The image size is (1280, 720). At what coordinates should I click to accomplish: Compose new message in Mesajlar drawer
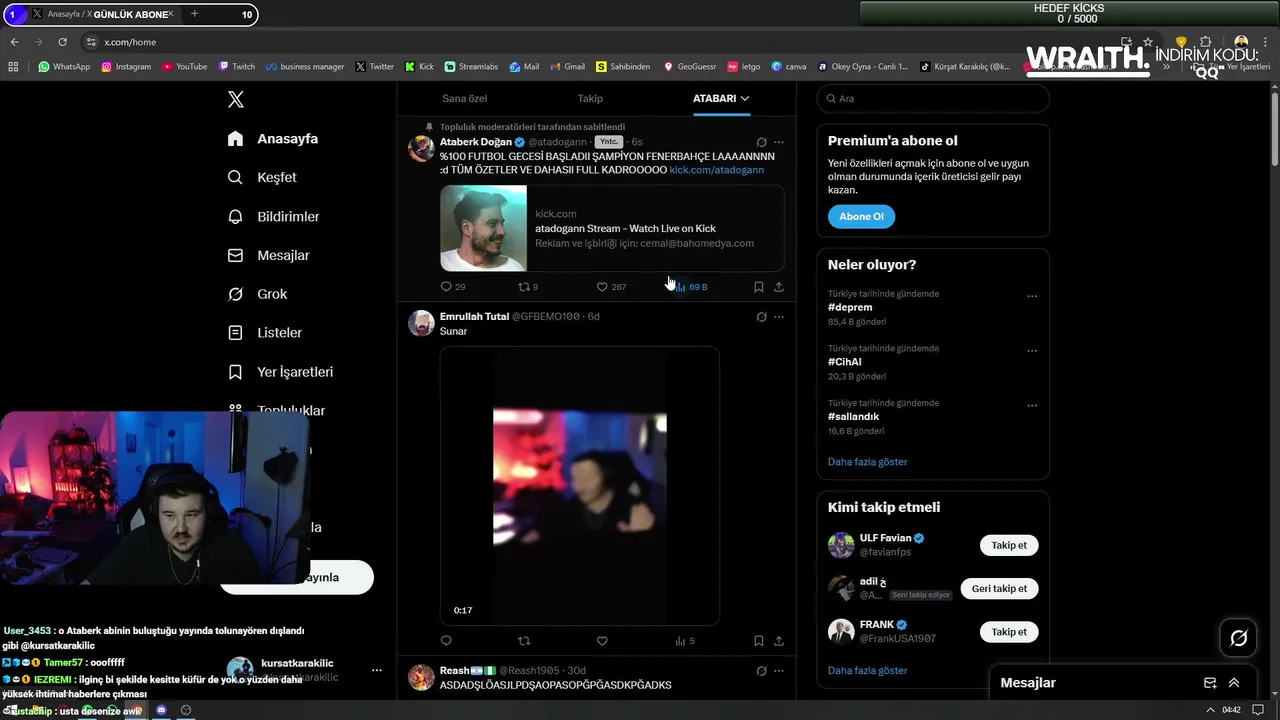pyautogui.click(x=1210, y=683)
